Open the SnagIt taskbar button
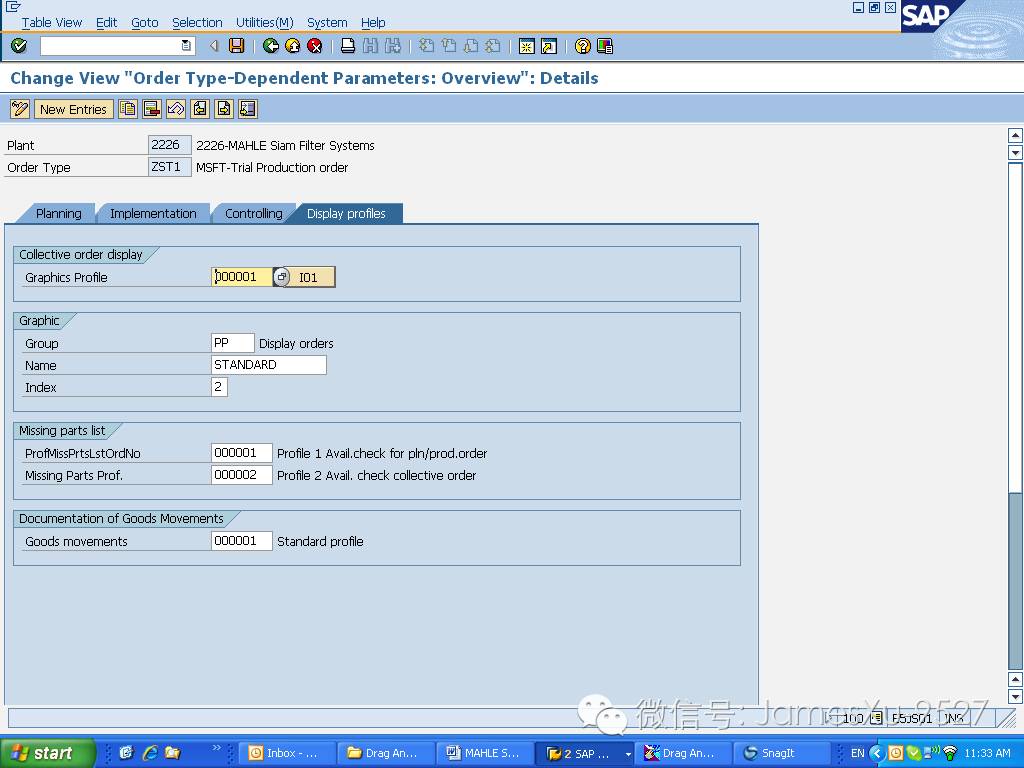Viewport: 1024px width, 768px height. [782, 753]
